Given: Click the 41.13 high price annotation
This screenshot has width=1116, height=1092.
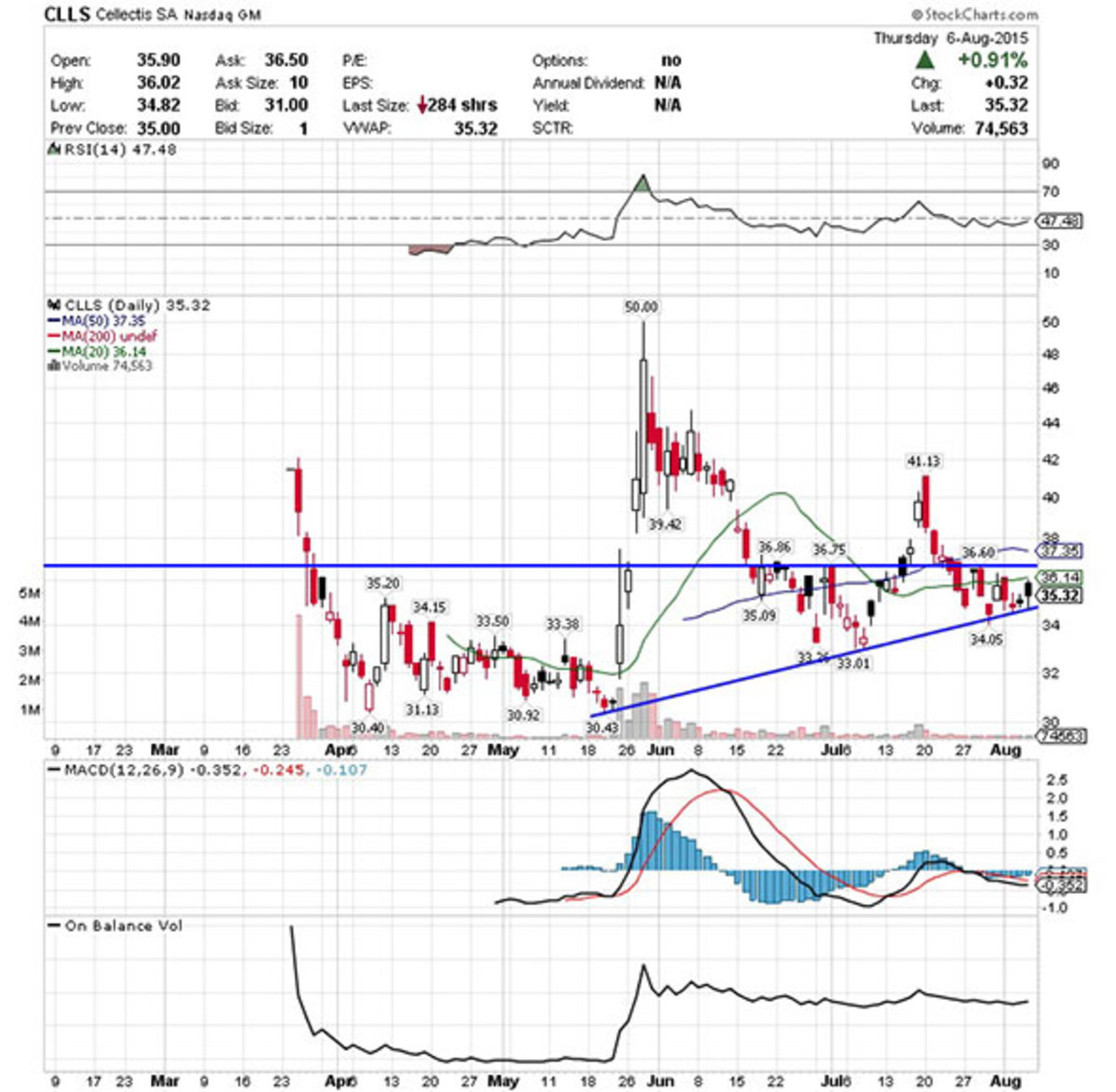Looking at the screenshot, I should coord(924,460).
